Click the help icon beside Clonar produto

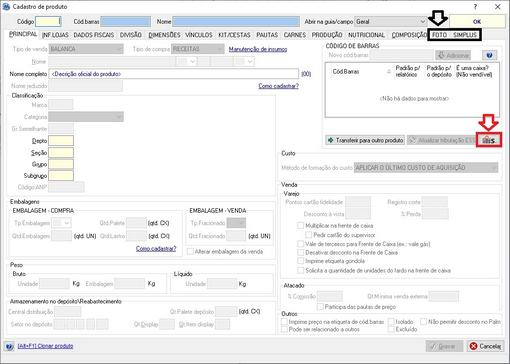coord(9,346)
